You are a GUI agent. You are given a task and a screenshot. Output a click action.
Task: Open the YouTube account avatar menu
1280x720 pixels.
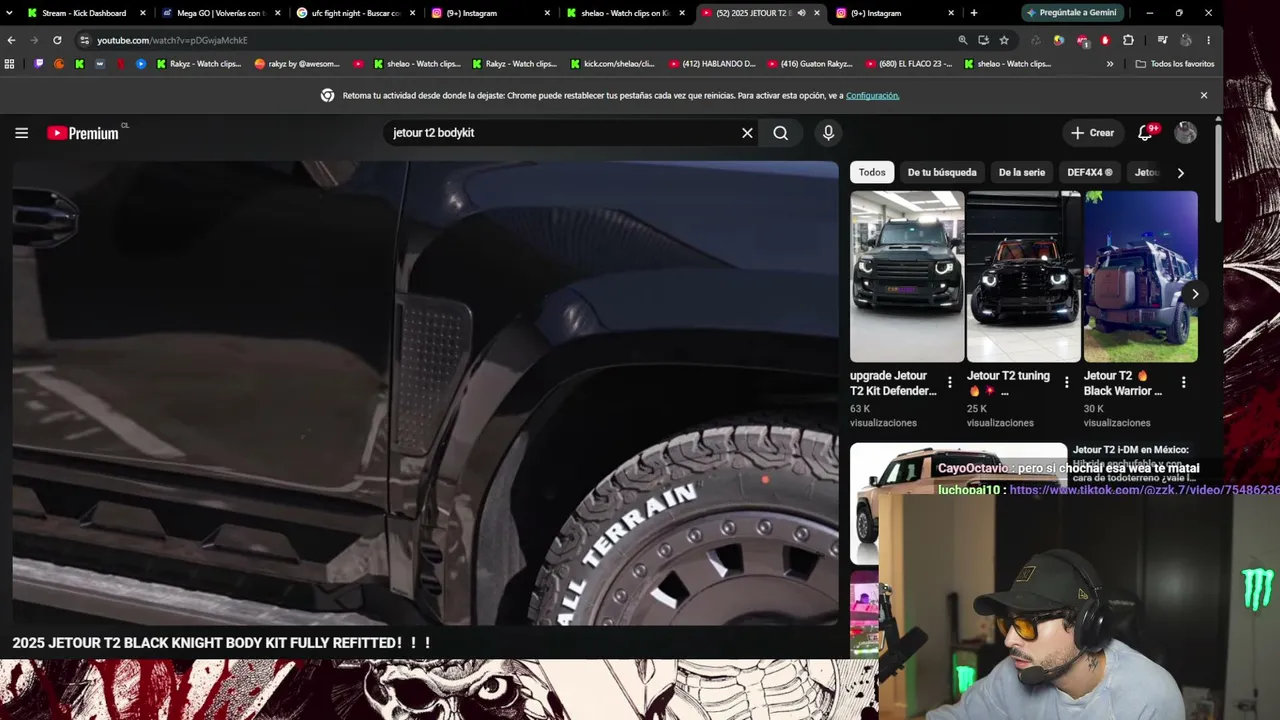[x=1186, y=133]
